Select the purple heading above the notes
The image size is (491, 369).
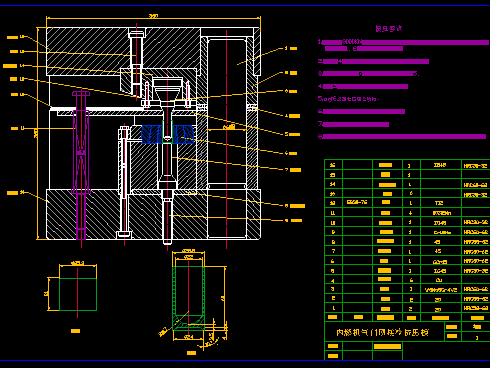[x=389, y=29]
